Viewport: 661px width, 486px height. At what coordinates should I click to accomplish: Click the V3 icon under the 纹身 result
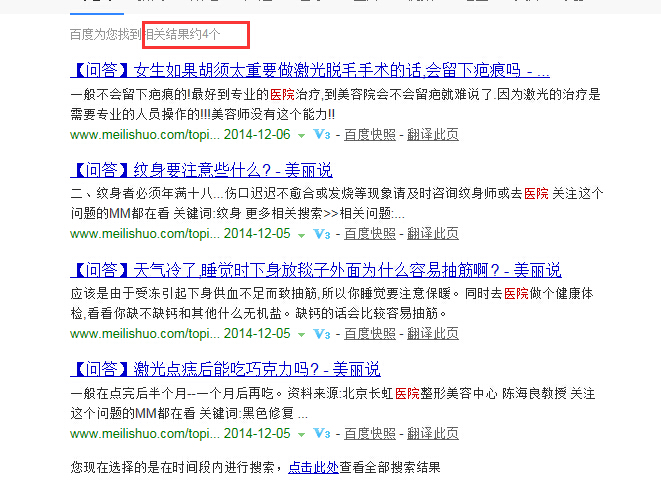(x=321, y=234)
